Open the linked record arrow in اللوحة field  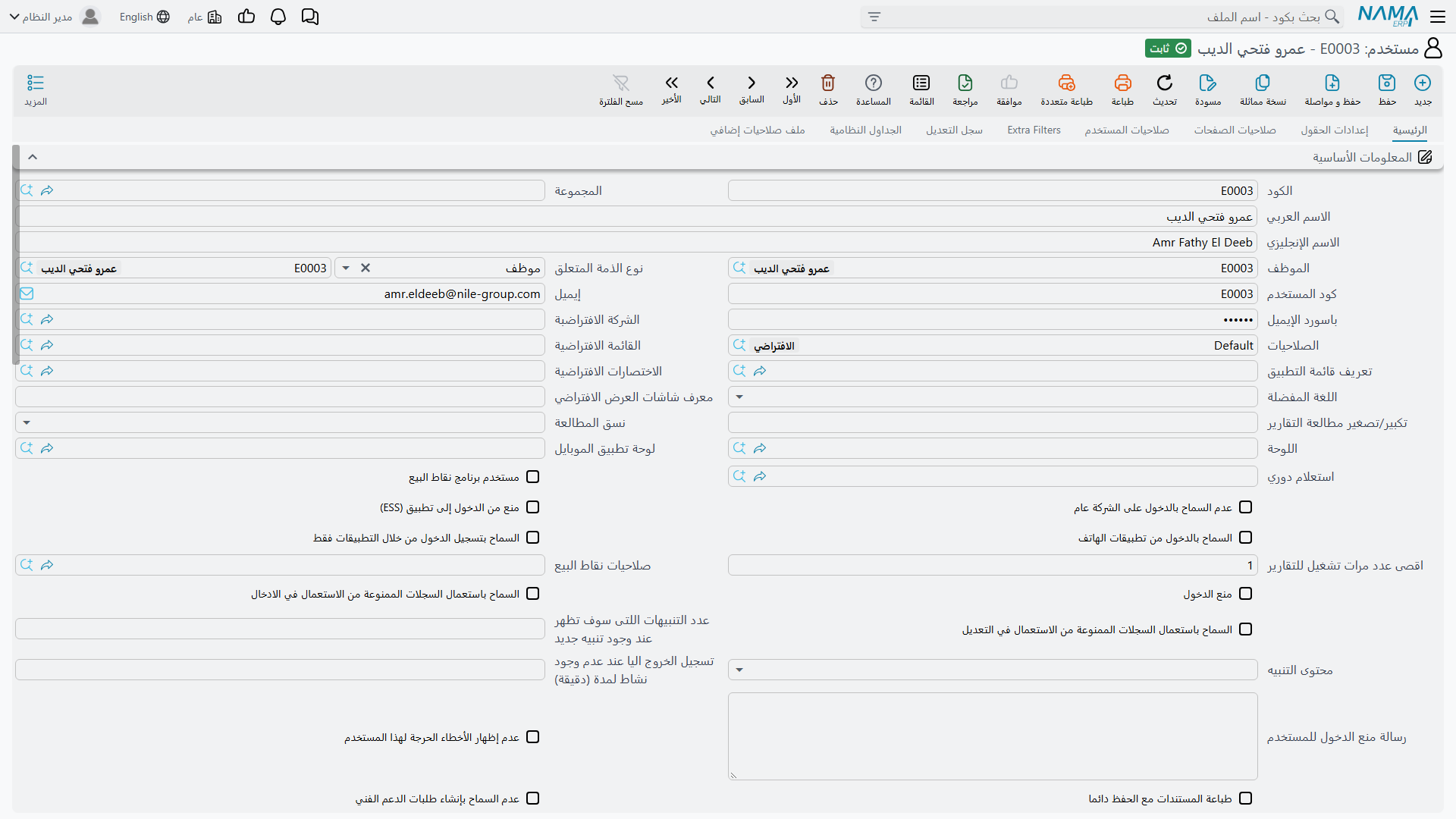coord(760,448)
